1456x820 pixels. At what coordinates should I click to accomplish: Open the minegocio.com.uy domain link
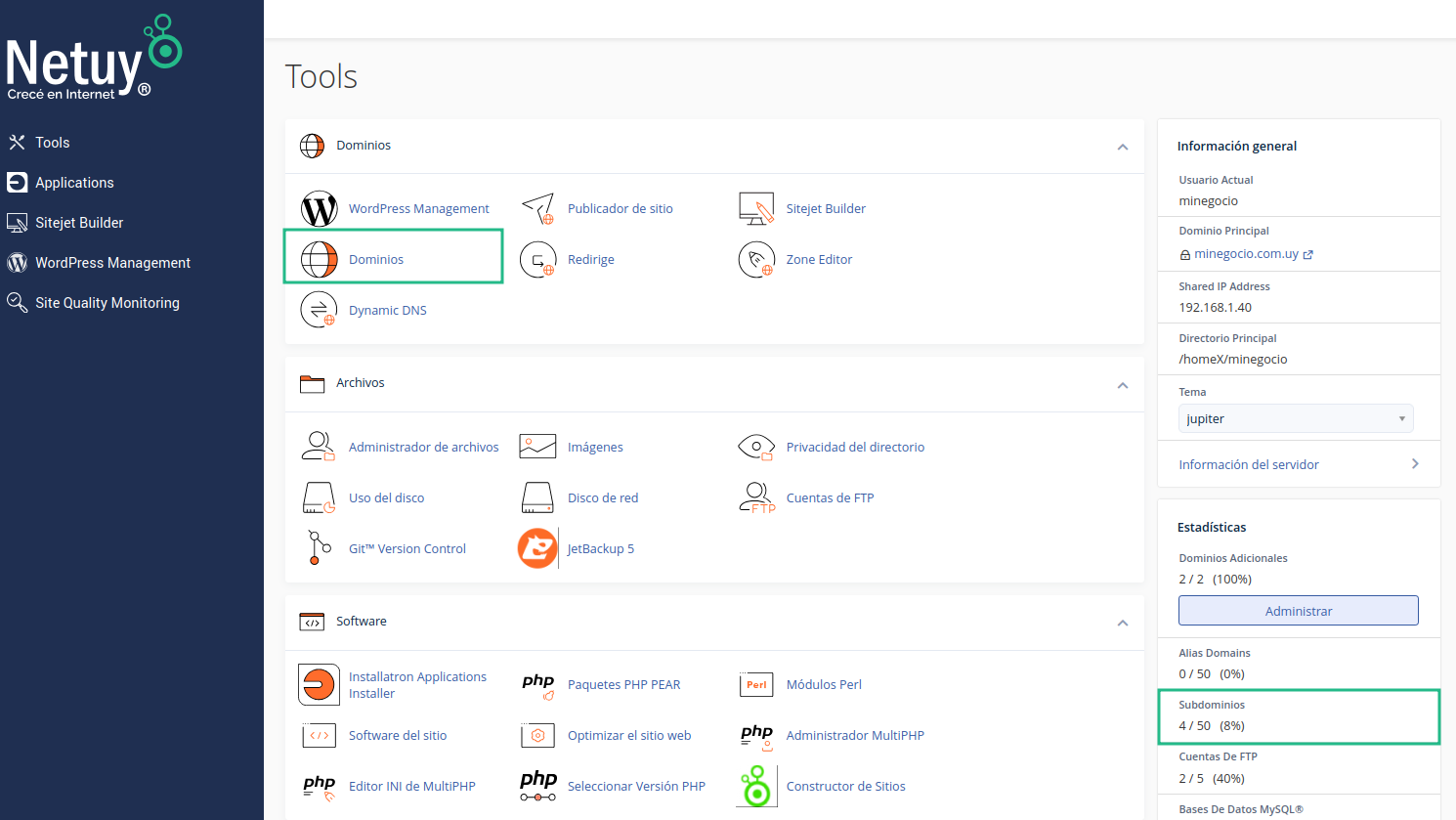pos(1246,254)
